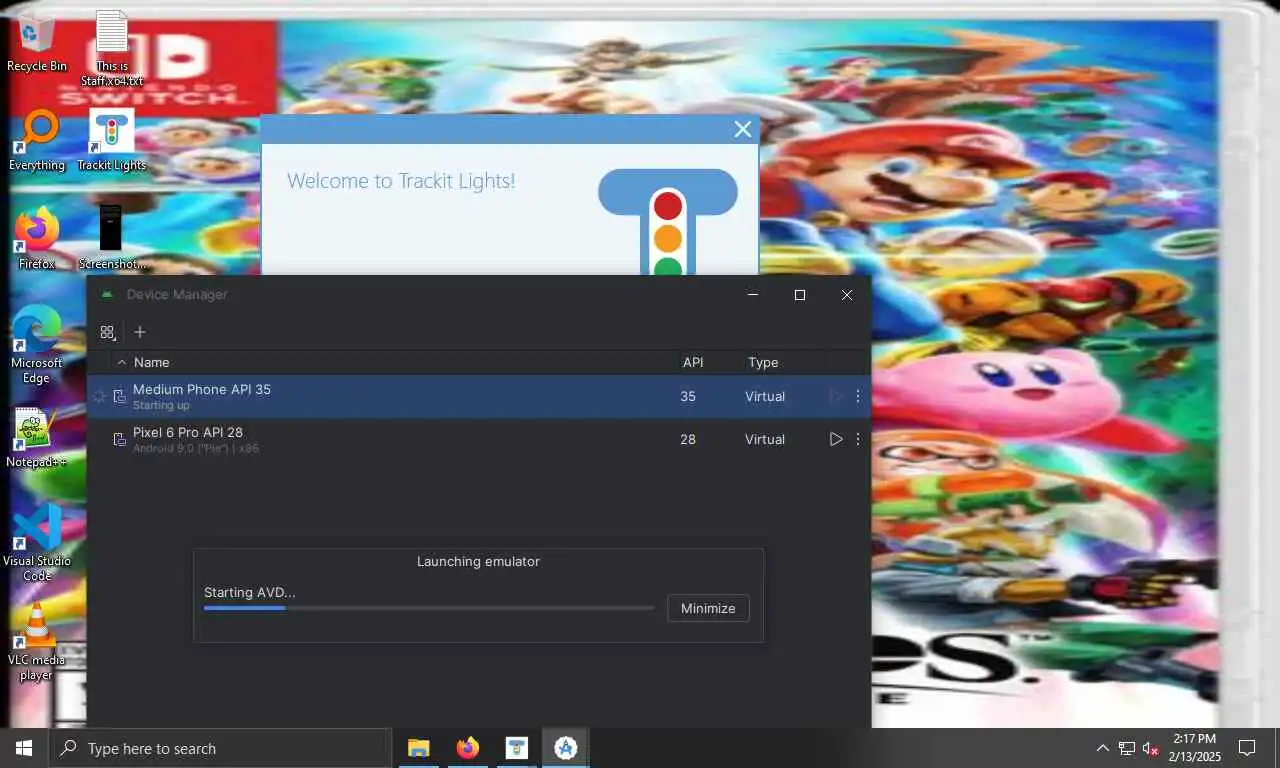Viewport: 1280px width, 768px height.
Task: Click the Device Manager group view icon
Action: [108, 332]
